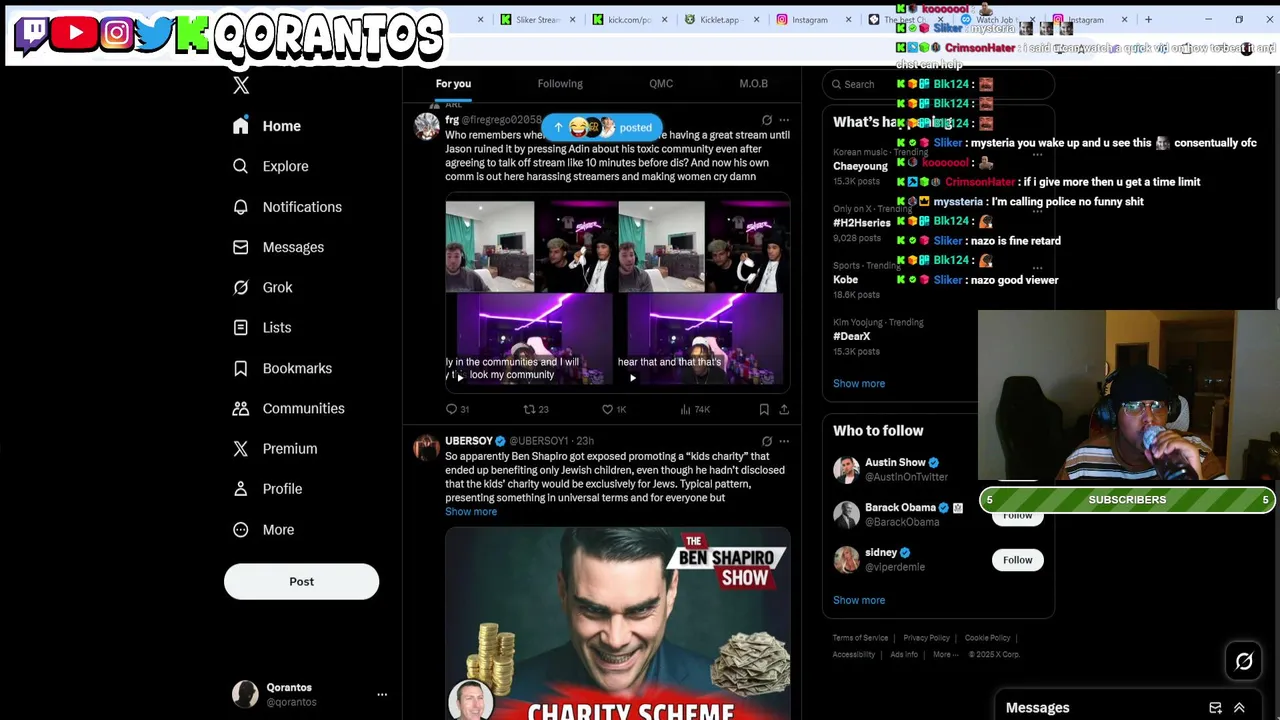Compose new message in Messages drawer
The width and height of the screenshot is (1280, 720).
coord(1215,708)
